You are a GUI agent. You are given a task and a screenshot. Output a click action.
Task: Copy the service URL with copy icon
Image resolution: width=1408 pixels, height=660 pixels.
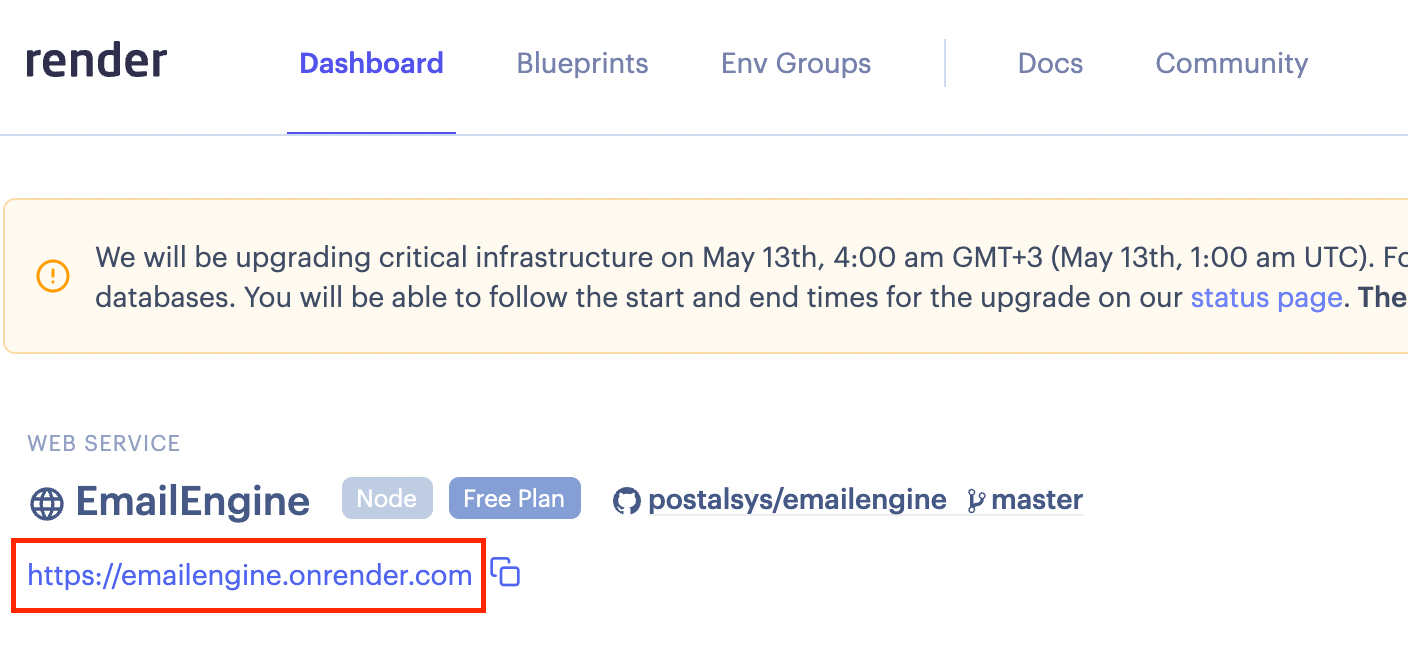click(506, 573)
